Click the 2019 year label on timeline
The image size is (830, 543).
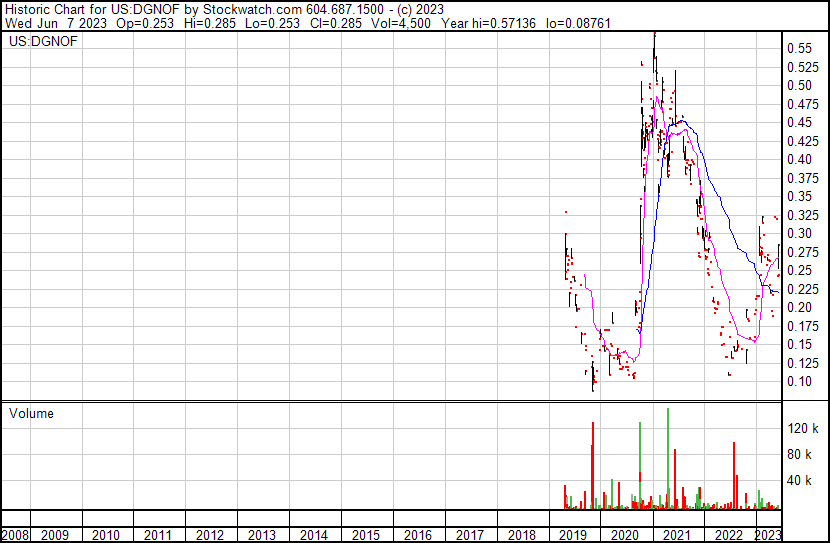(x=574, y=535)
